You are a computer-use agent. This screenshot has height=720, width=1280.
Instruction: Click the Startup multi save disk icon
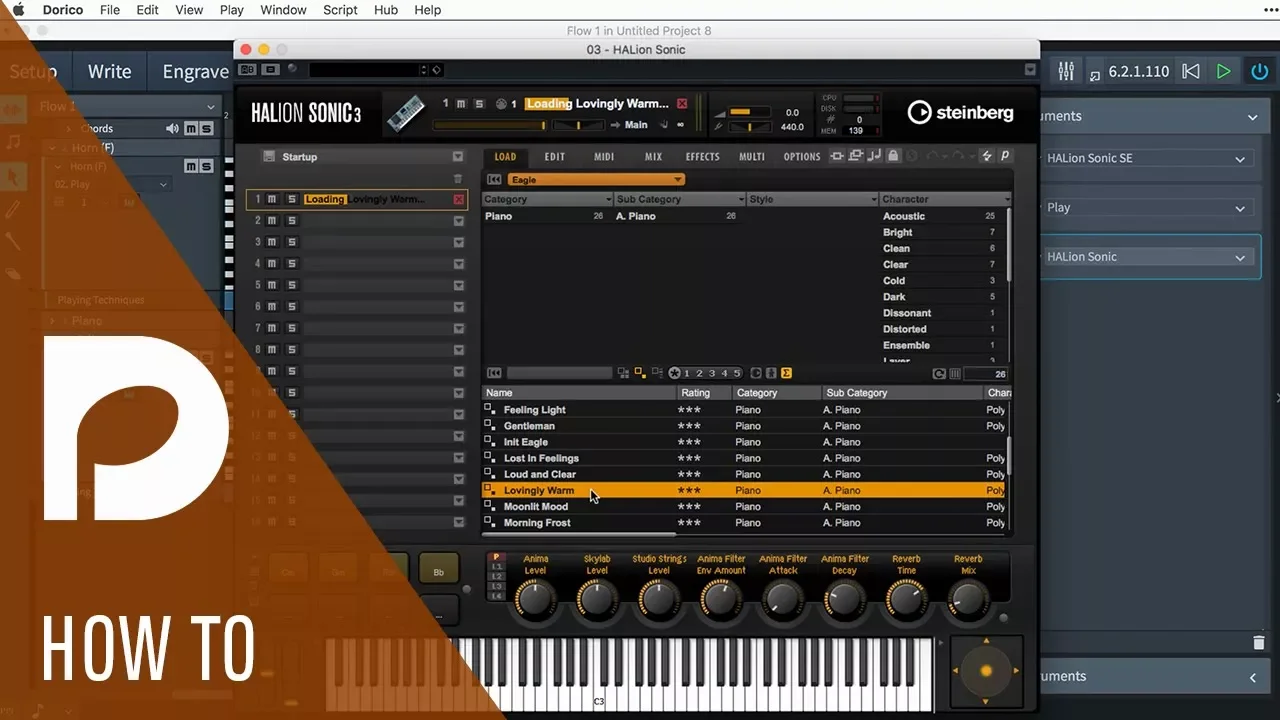click(x=269, y=157)
